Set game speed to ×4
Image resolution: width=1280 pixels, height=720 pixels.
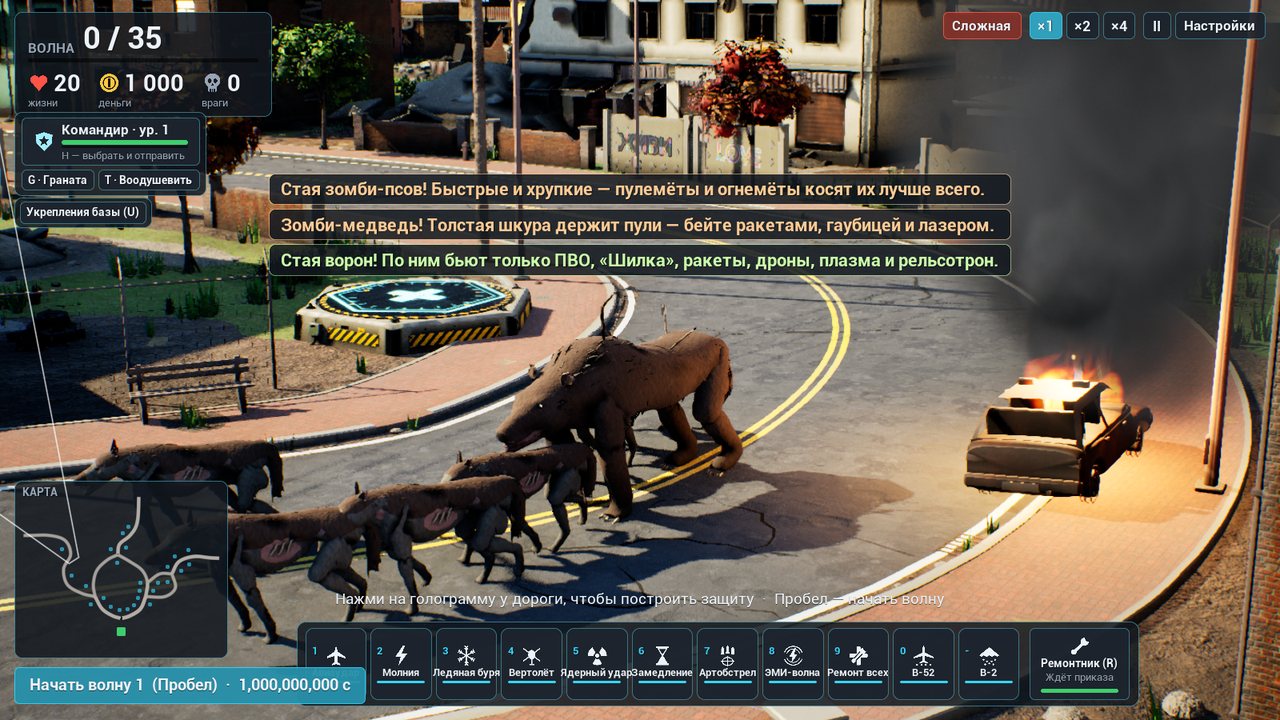click(x=1118, y=26)
